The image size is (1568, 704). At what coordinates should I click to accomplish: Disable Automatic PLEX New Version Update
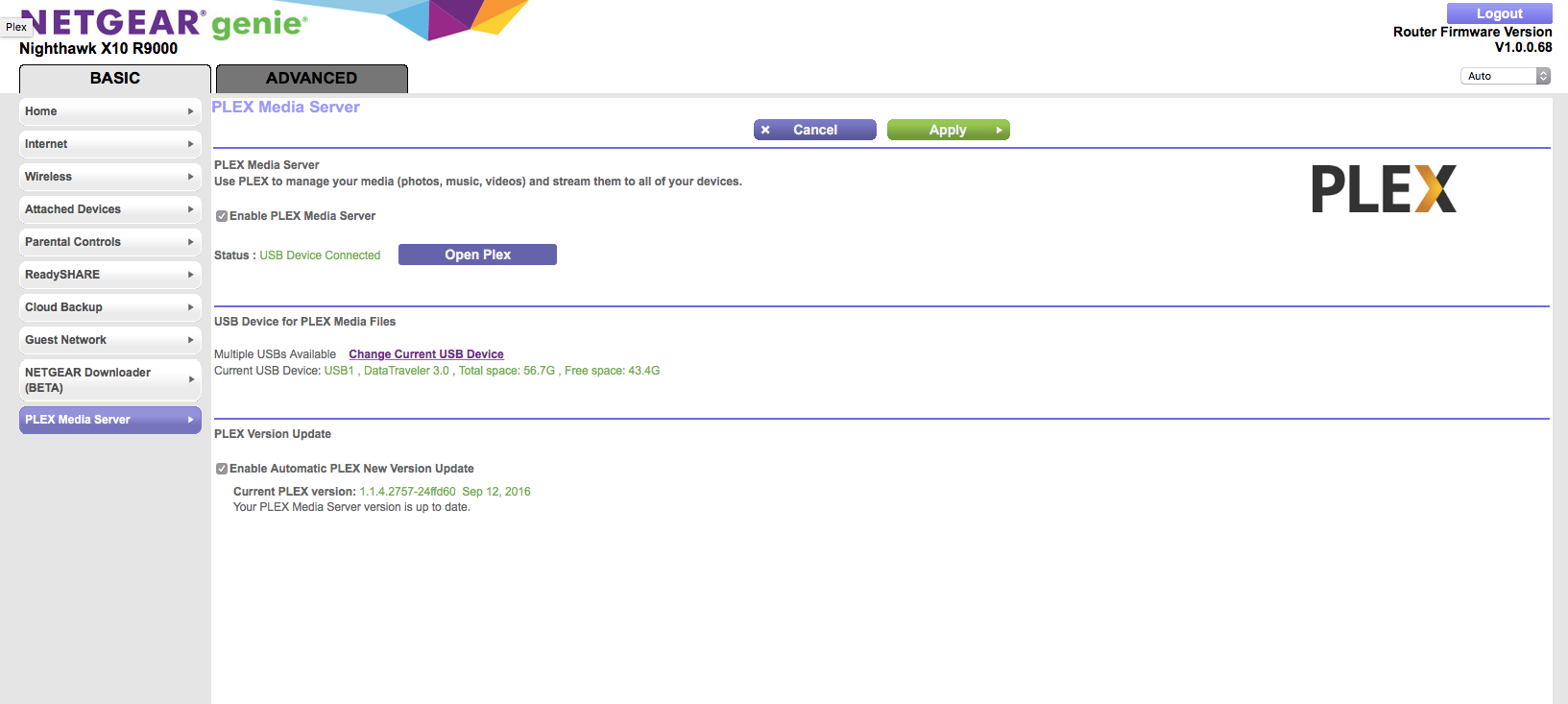[222, 469]
